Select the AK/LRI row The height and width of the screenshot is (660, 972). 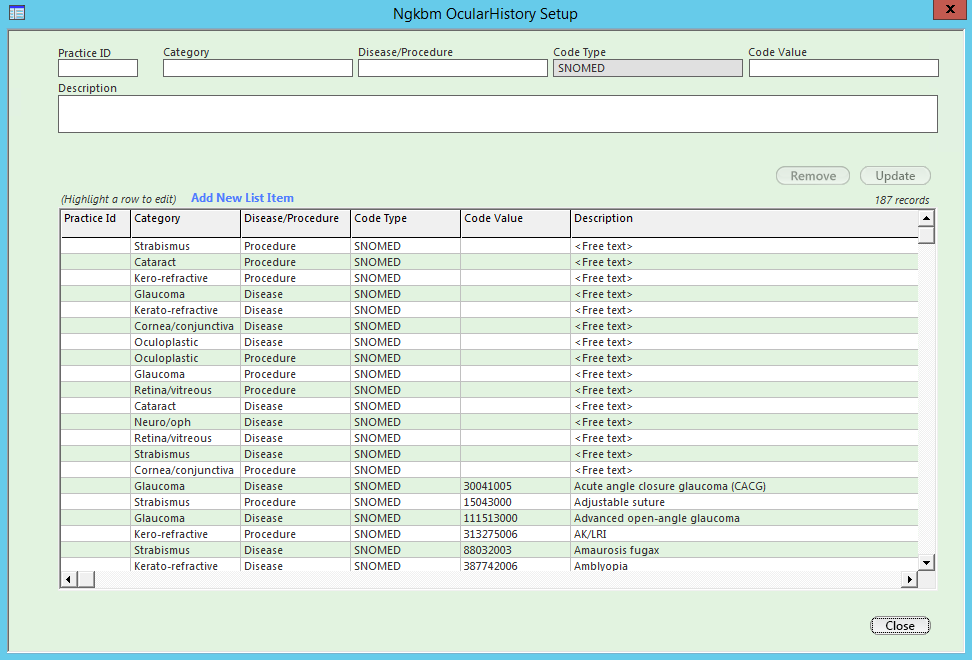[489, 534]
